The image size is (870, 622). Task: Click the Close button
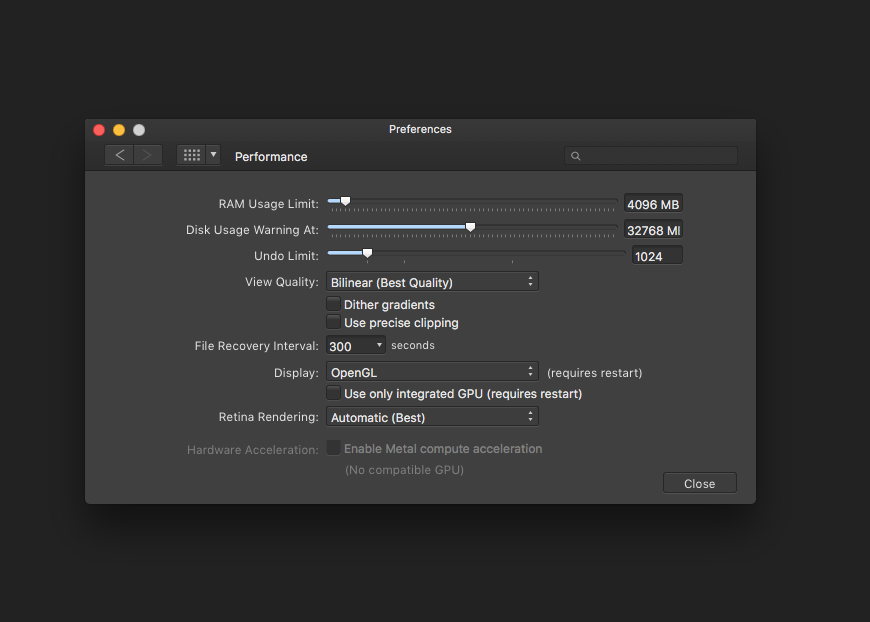point(700,483)
